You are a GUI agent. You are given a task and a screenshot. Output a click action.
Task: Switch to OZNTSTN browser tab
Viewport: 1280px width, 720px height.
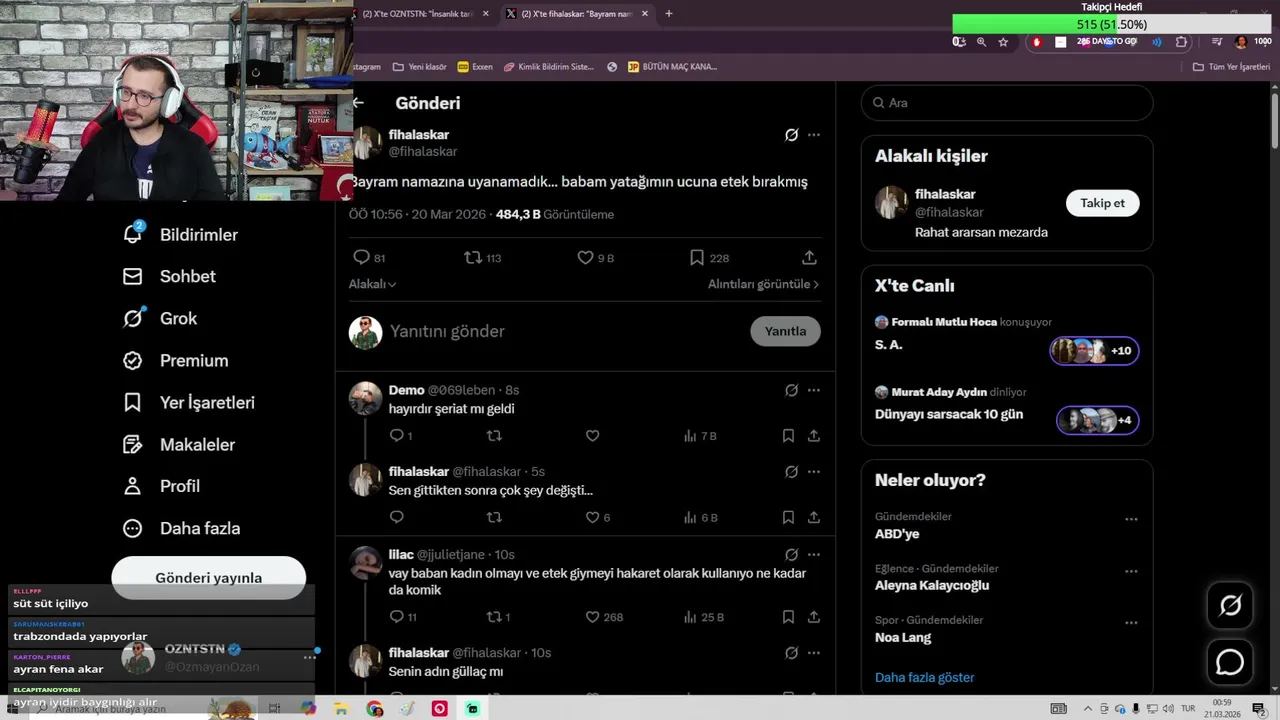click(x=420, y=14)
